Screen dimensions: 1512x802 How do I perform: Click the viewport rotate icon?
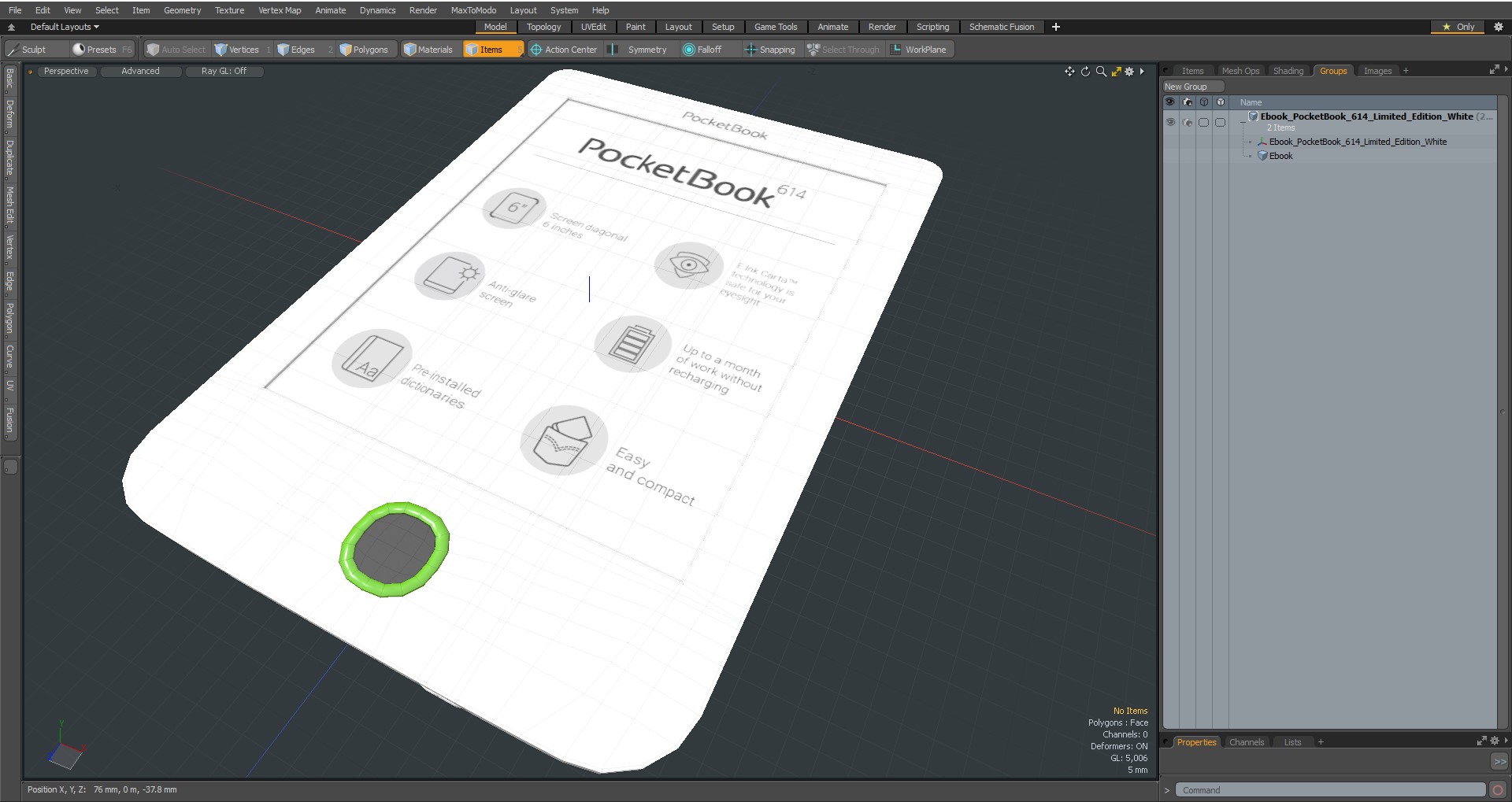point(1085,72)
